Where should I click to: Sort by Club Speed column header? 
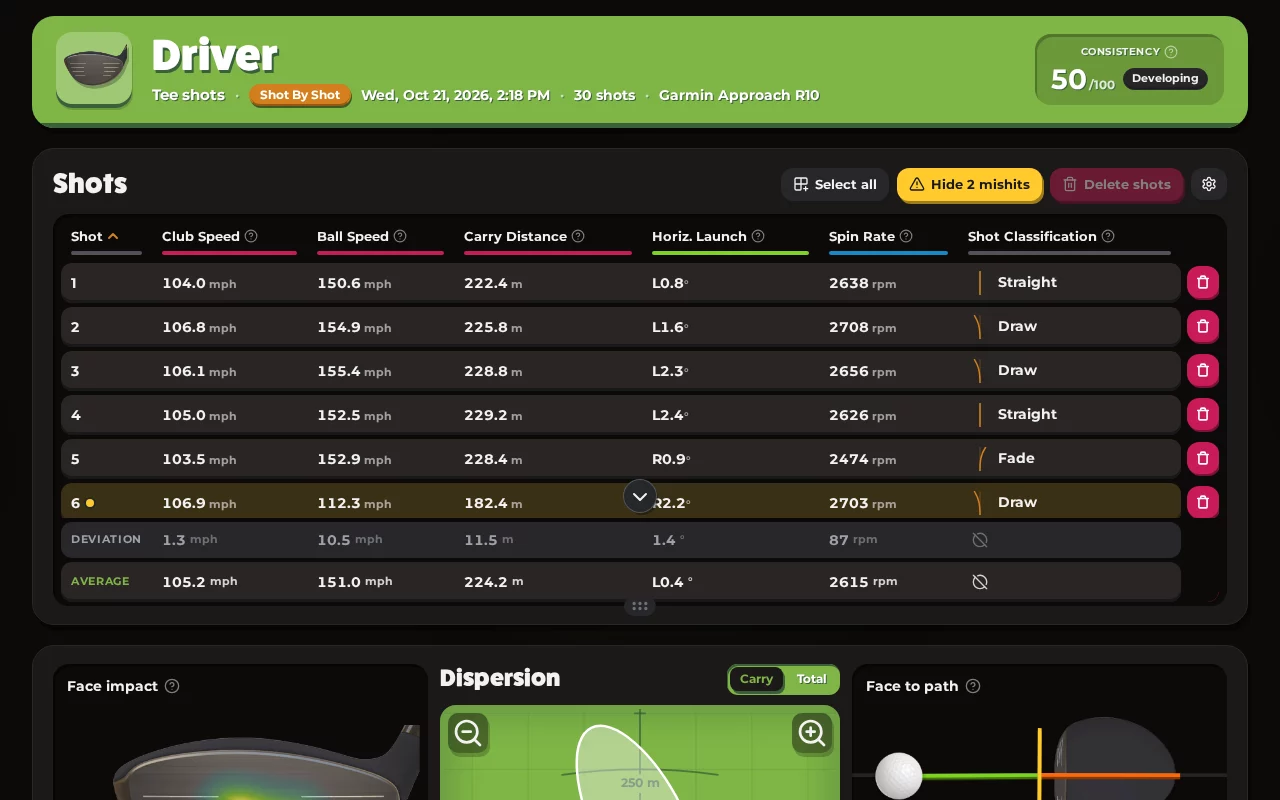[201, 236]
